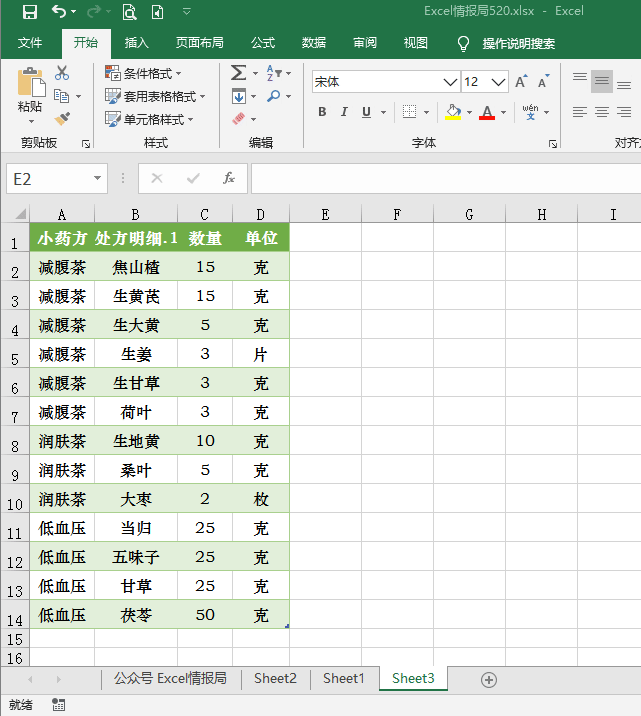This screenshot has height=716, width=641.
Task: Open the Undo history dropdown arrow
Action: [x=74, y=11]
